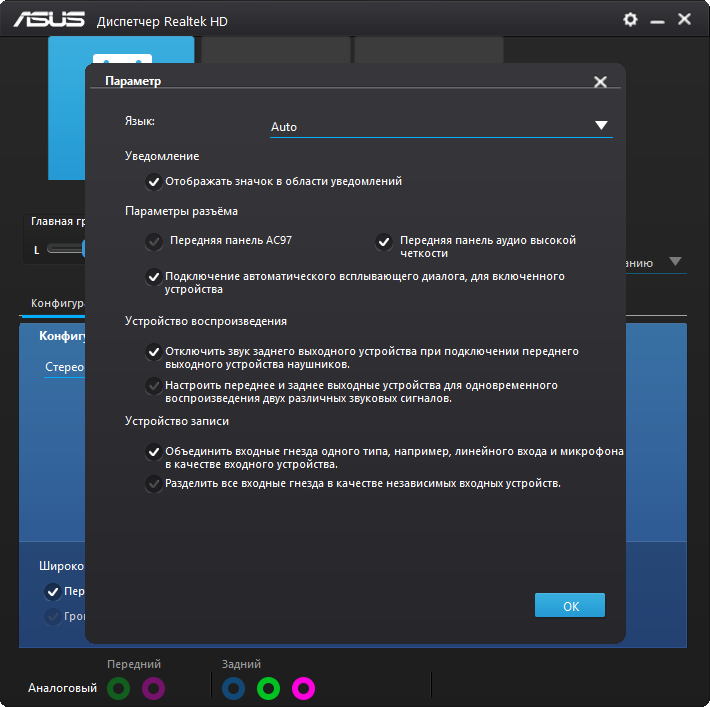
Task: Adjust the main volume balance slider
Action: 66,249
